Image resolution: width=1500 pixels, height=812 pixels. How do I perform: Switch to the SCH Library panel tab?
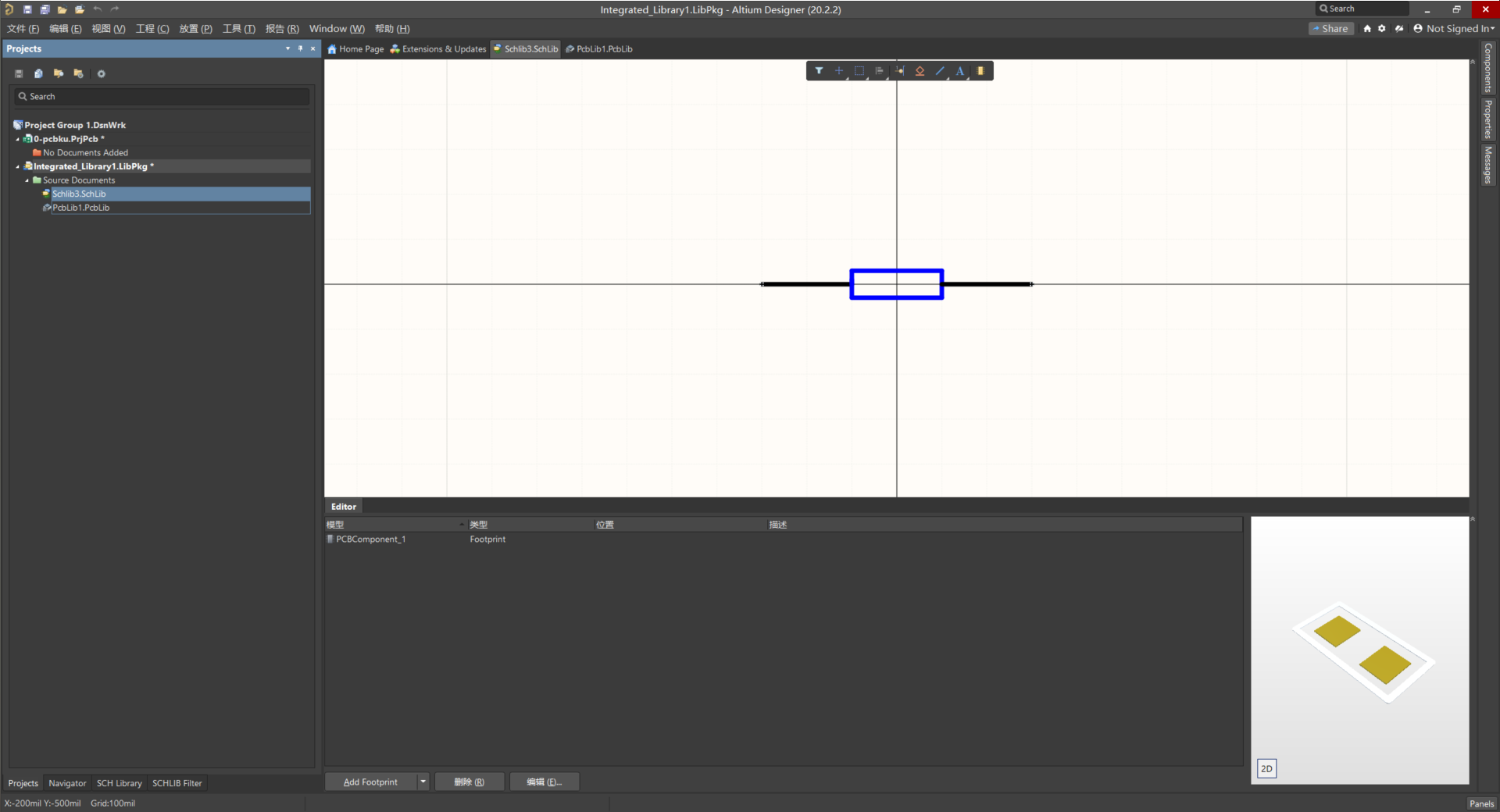(119, 783)
